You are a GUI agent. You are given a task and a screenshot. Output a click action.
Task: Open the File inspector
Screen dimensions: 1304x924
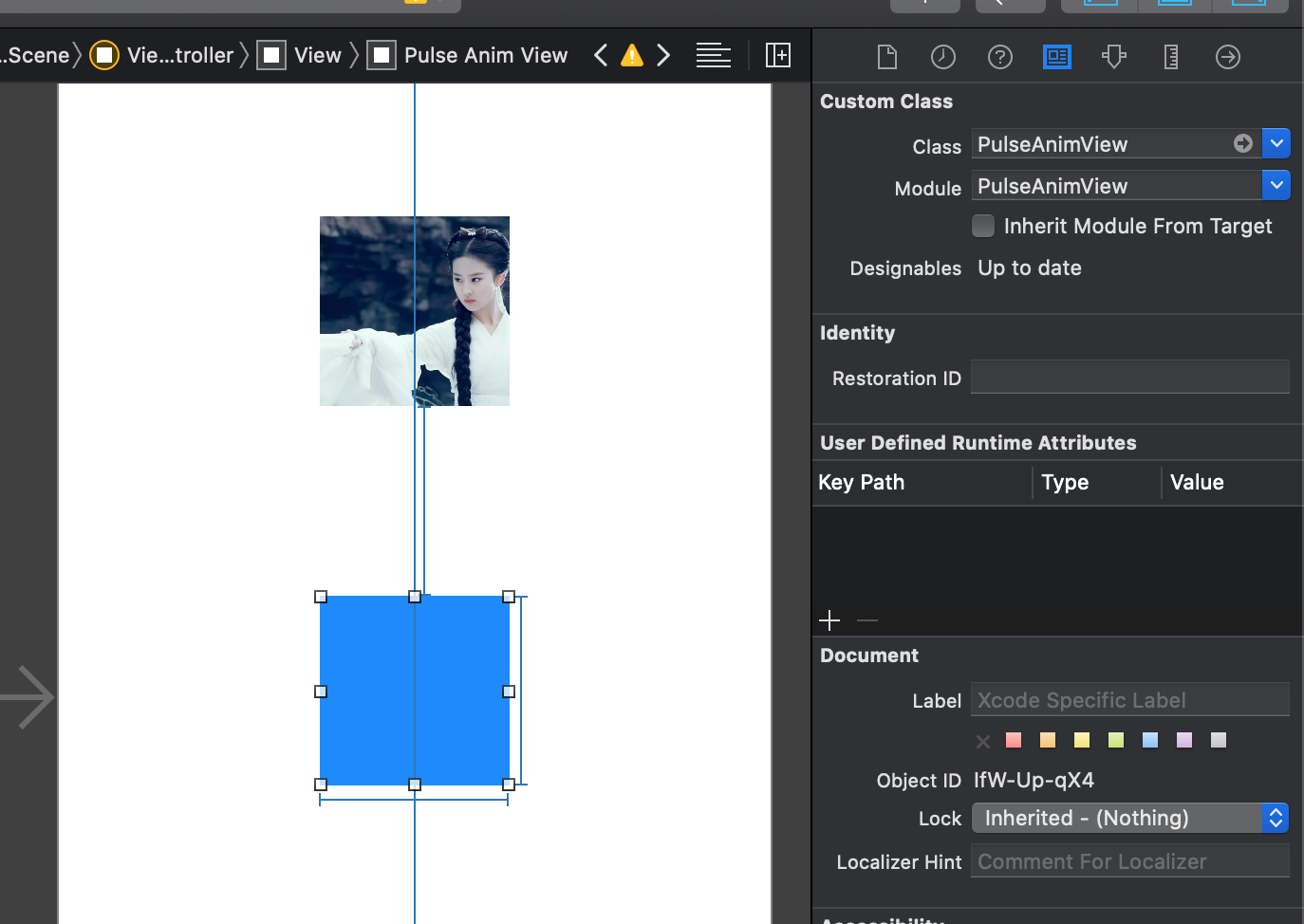pos(886,56)
